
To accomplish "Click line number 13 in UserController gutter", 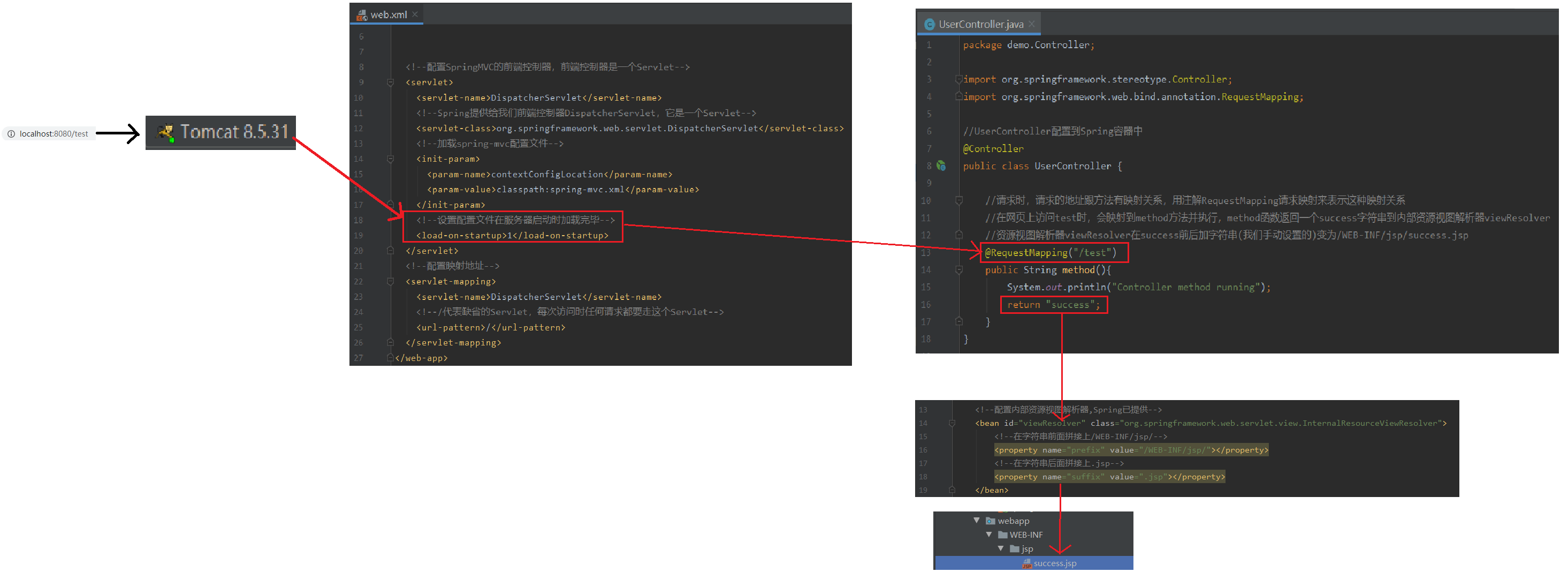I will [925, 253].
